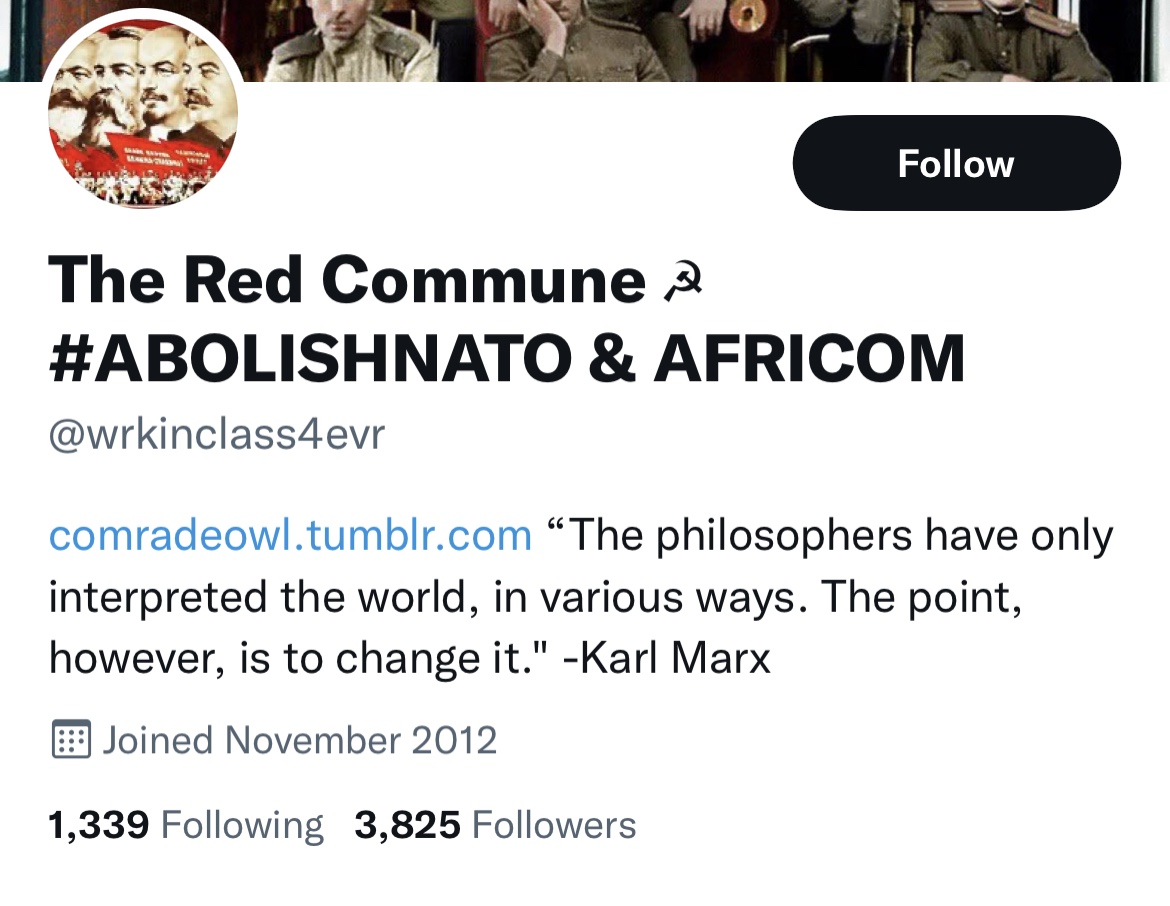Click the AFRICOM text in the name

808,358
